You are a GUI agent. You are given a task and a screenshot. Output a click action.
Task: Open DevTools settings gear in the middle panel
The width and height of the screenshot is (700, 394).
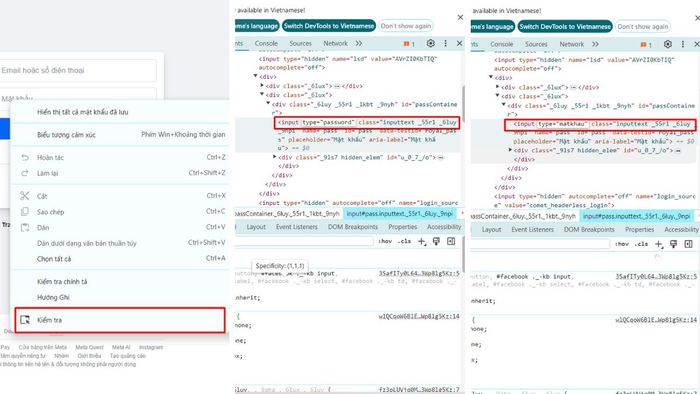[x=430, y=43]
